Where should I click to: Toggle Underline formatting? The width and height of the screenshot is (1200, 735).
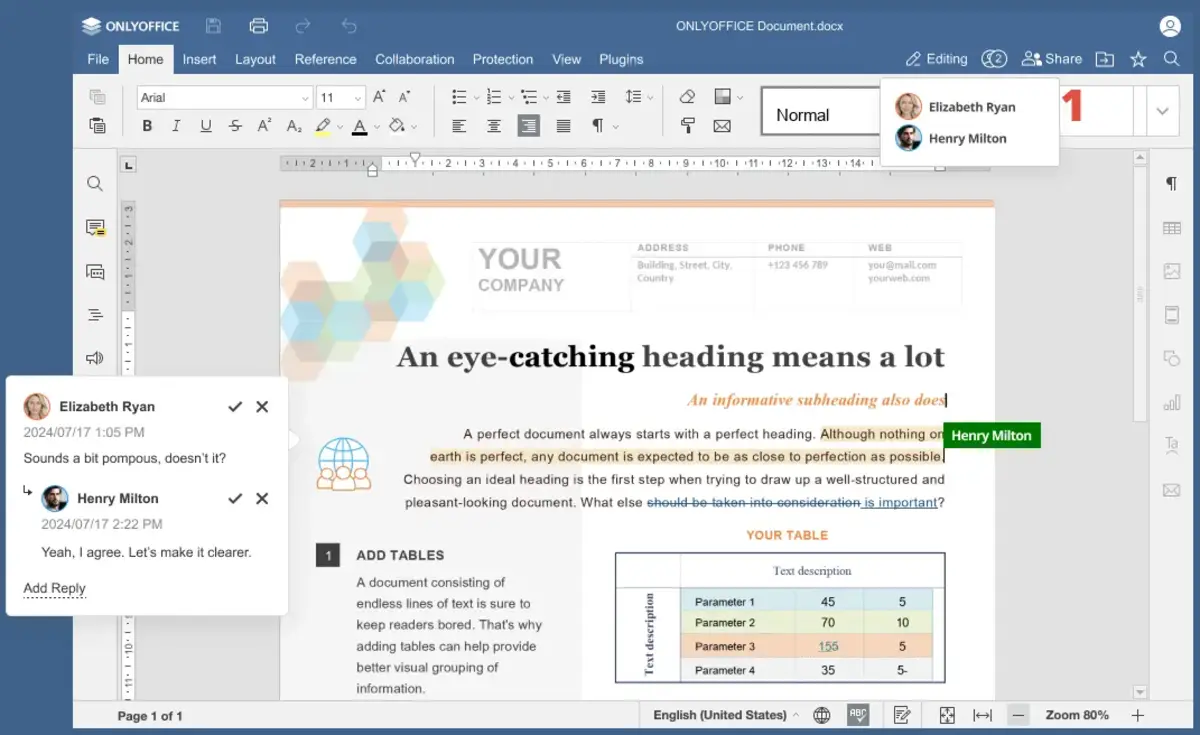click(x=206, y=126)
